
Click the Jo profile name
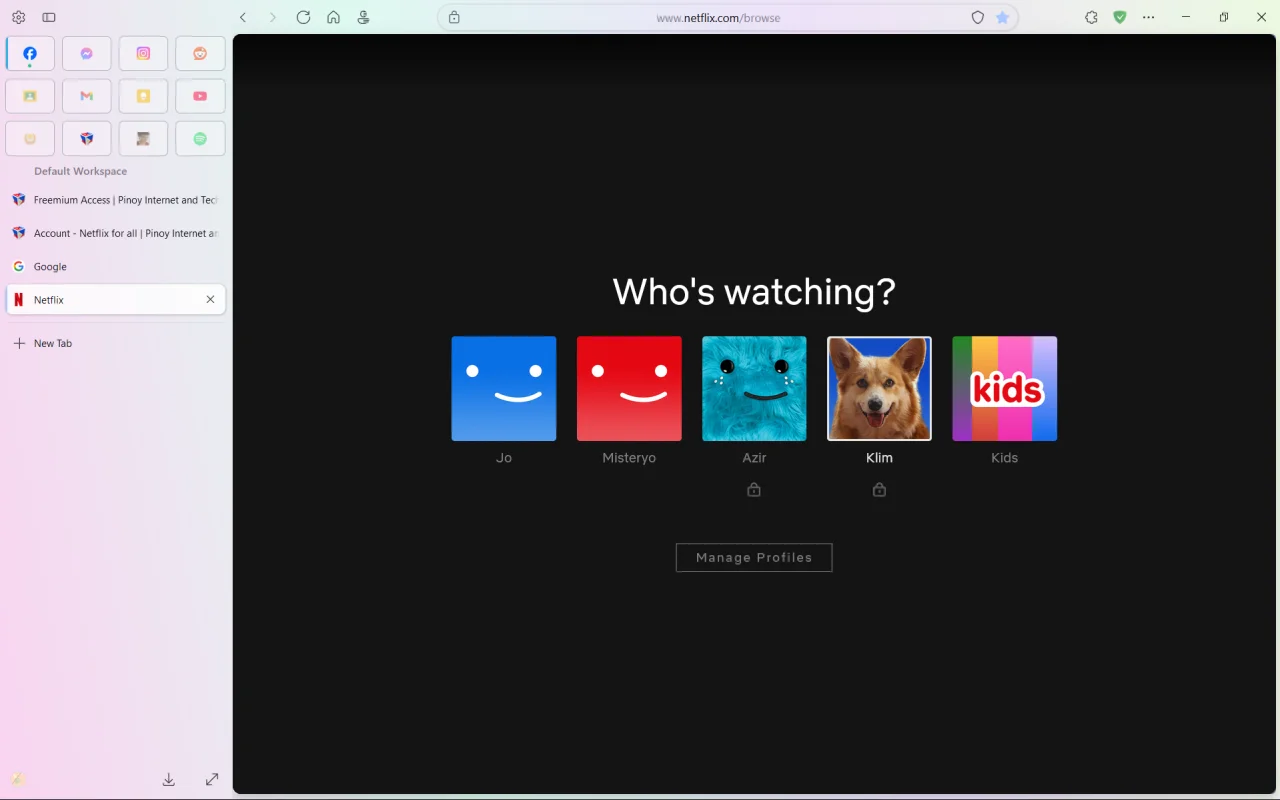504,458
